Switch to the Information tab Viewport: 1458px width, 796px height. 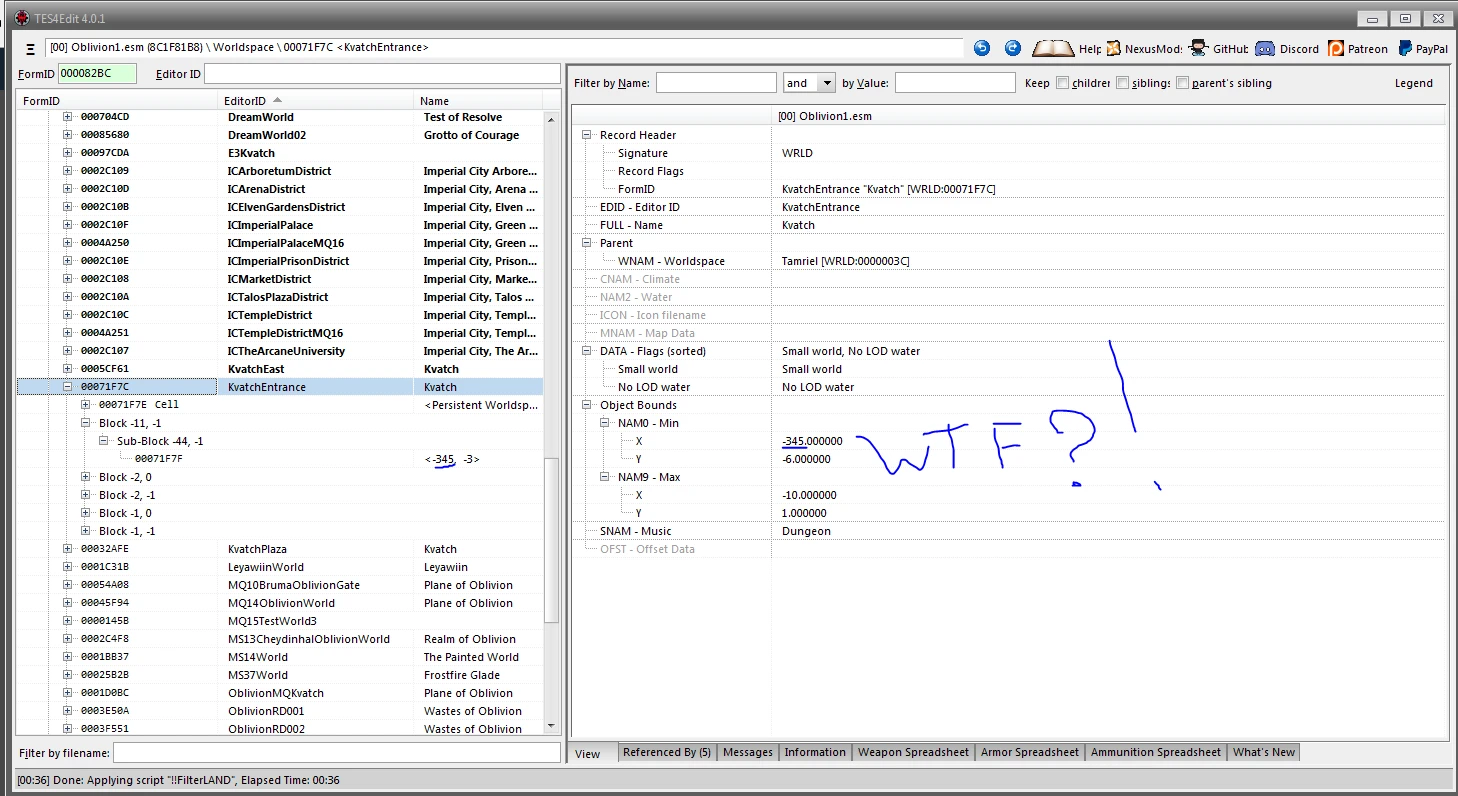[x=815, y=752]
